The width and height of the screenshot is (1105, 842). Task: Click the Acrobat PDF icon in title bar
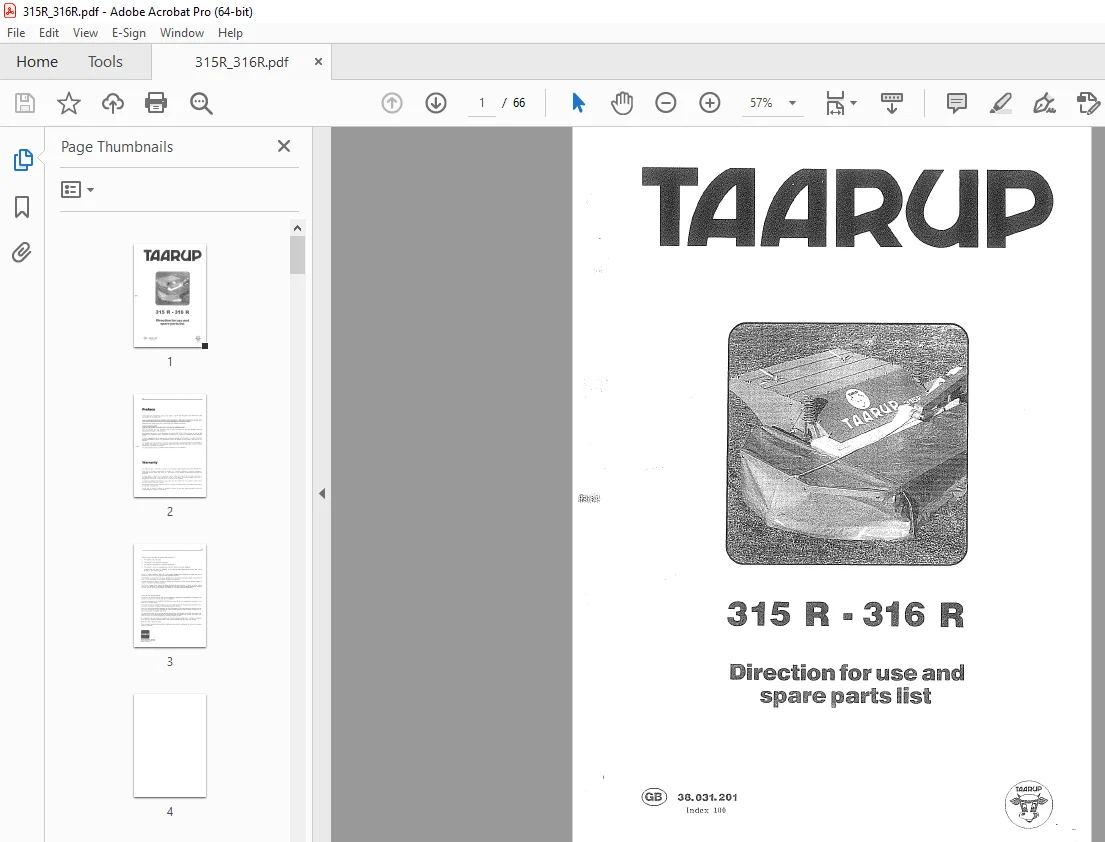11,11
